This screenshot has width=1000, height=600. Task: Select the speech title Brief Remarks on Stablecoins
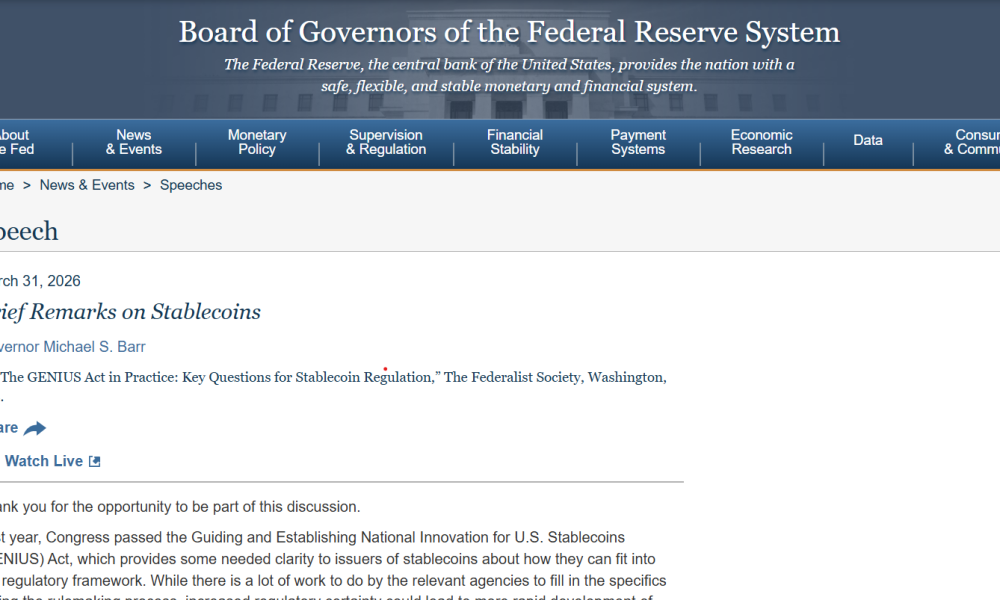130,312
